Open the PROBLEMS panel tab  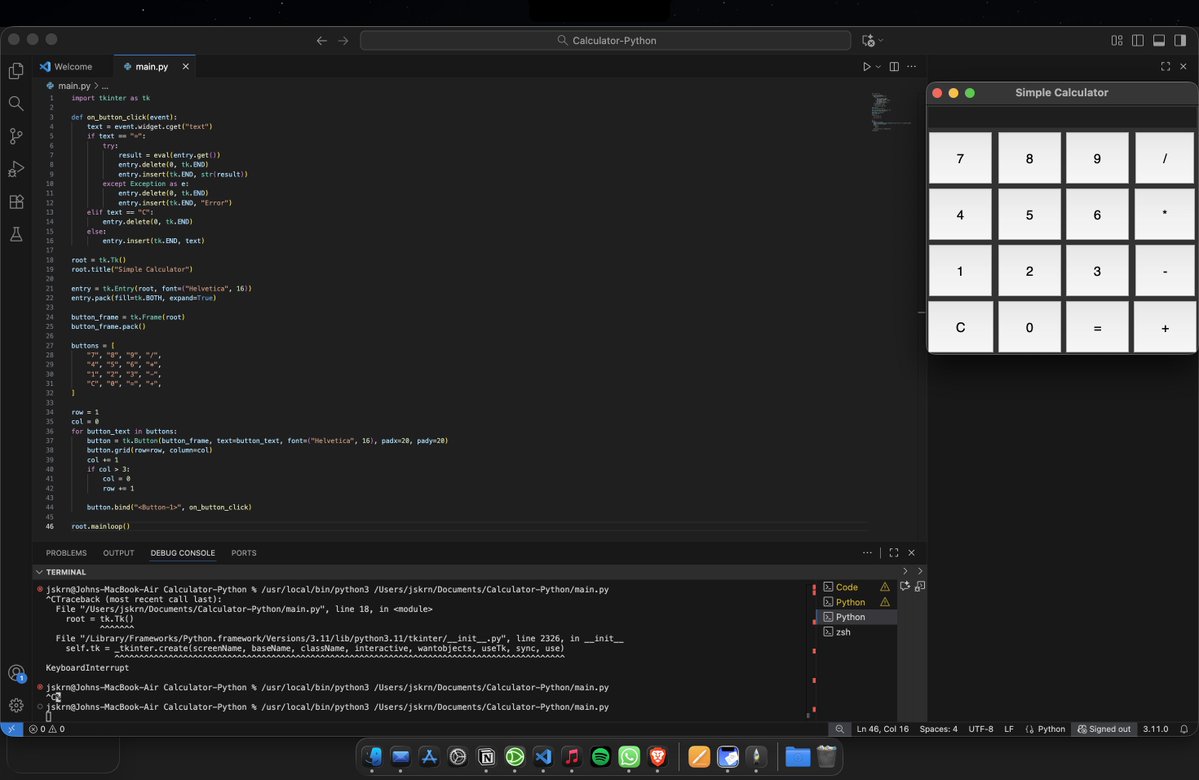(67, 553)
